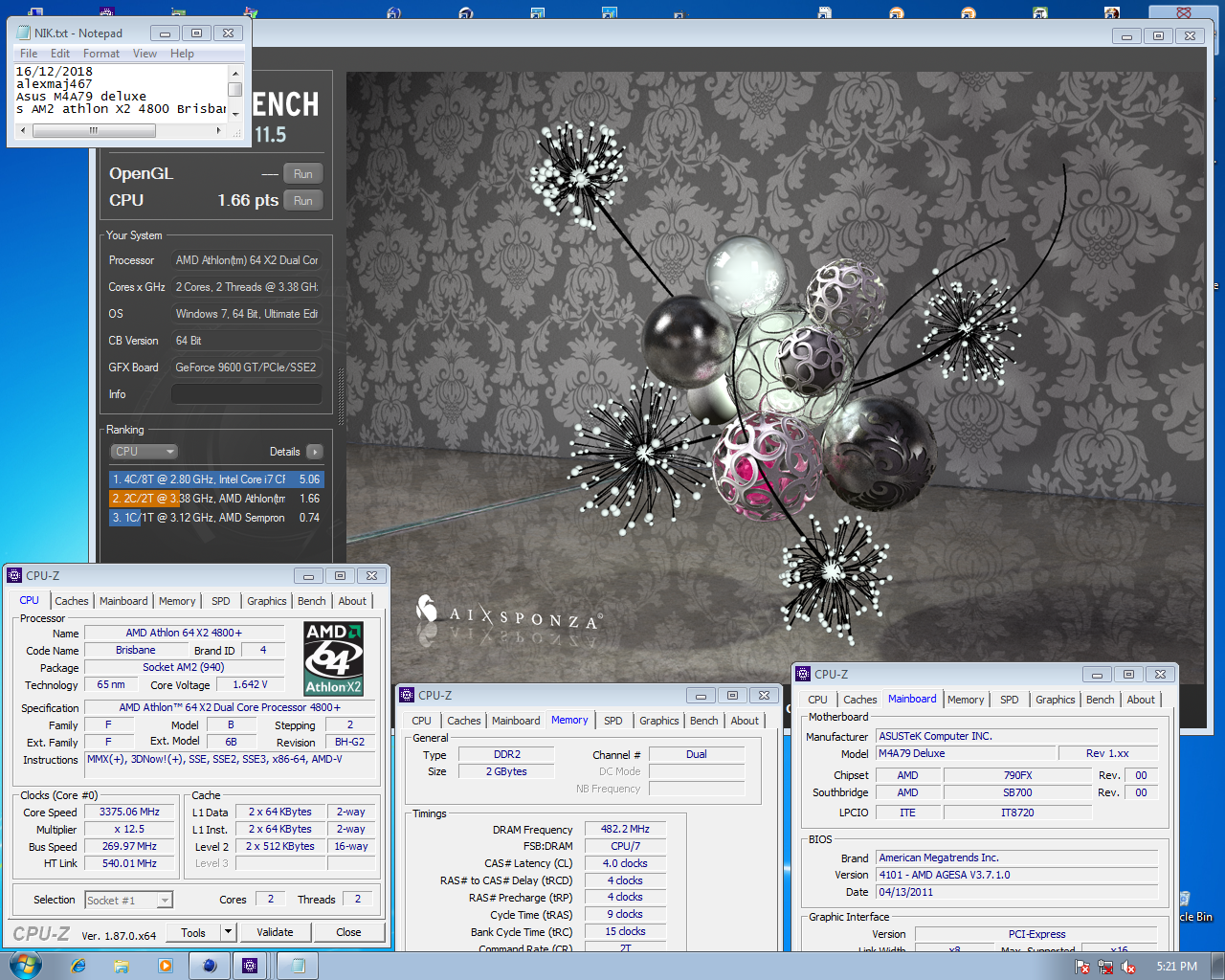Open Windows Explorer folder taskbar icon
This screenshot has height=980, width=1225.
click(122, 966)
